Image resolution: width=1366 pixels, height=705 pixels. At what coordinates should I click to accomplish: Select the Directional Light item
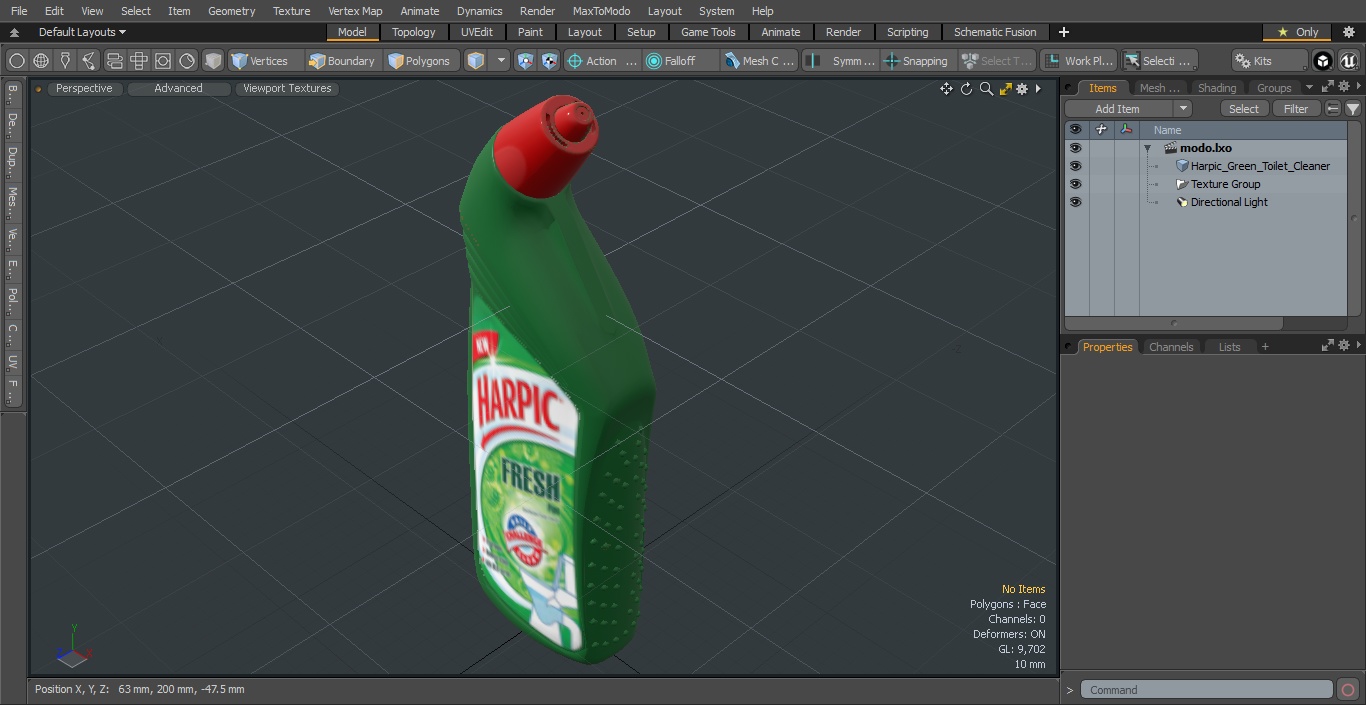[1229, 202]
